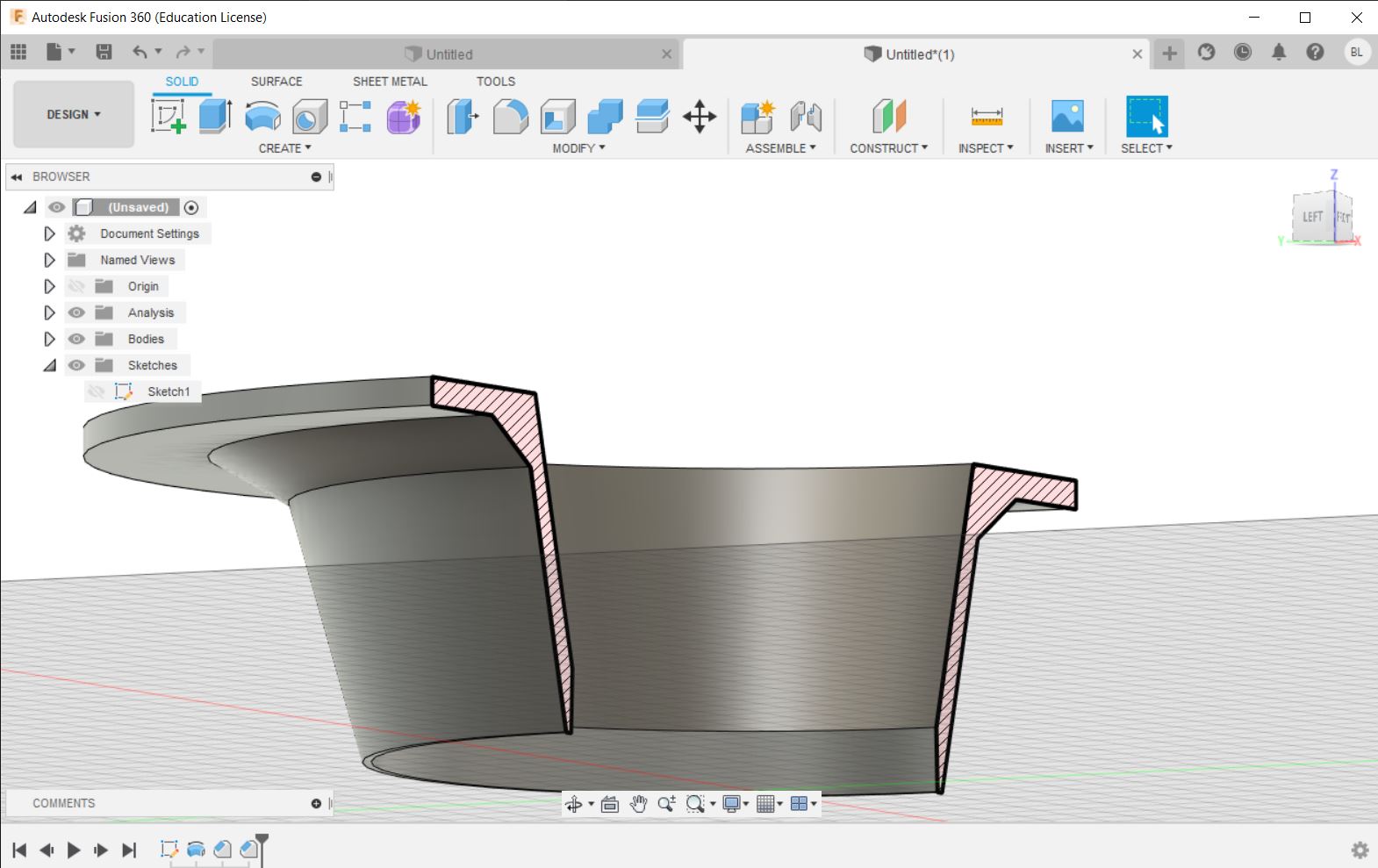Select the Joint tool in Assemble
This screenshot has height=868, width=1378.
806,116
